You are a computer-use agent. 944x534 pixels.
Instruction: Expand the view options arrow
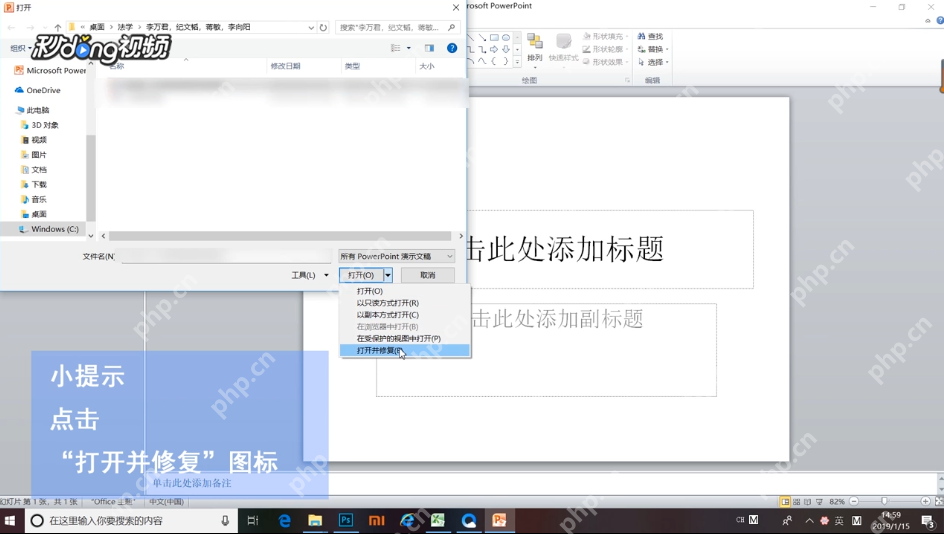(409, 48)
